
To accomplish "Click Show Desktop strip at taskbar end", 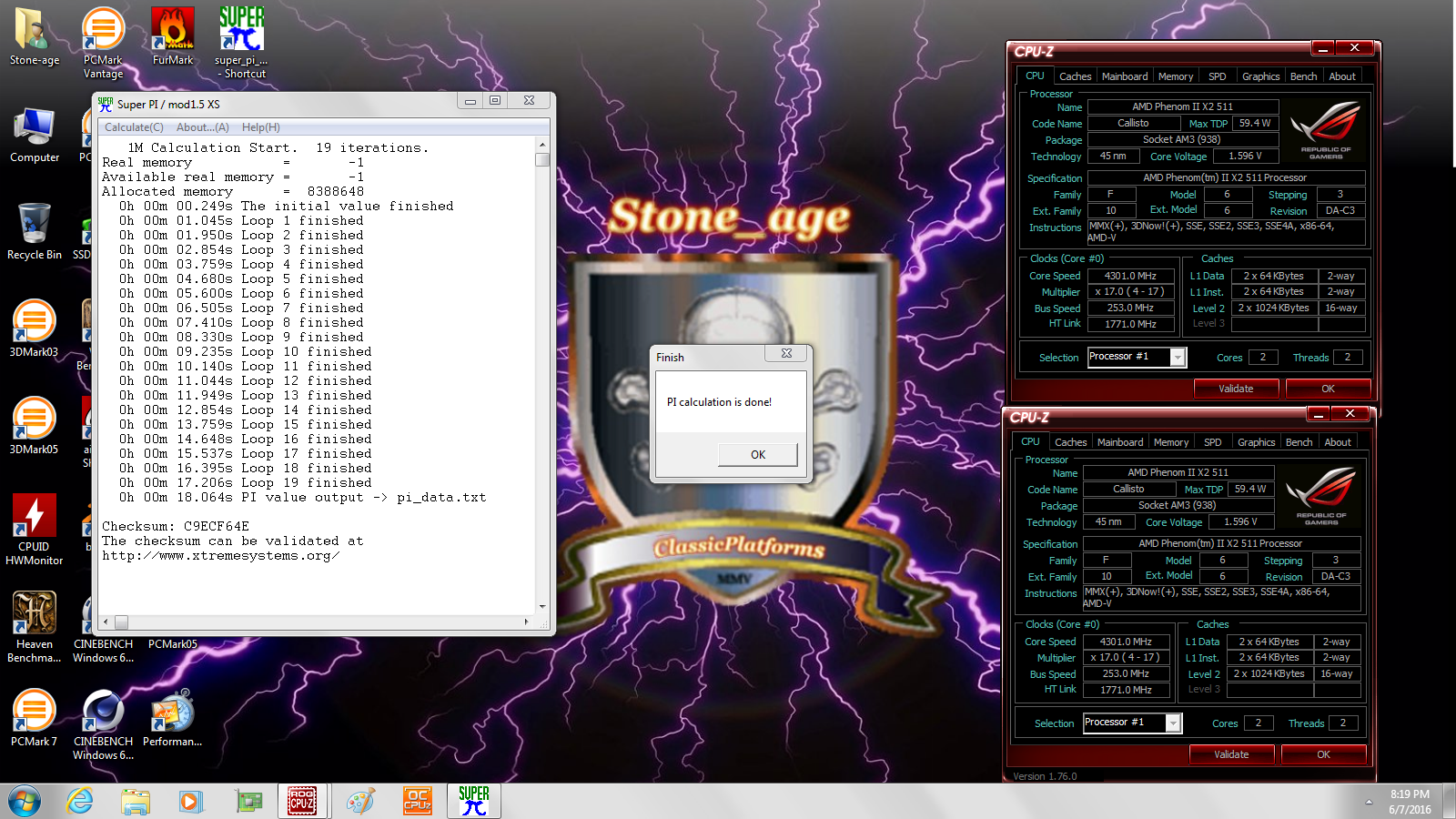I will pos(1449,802).
